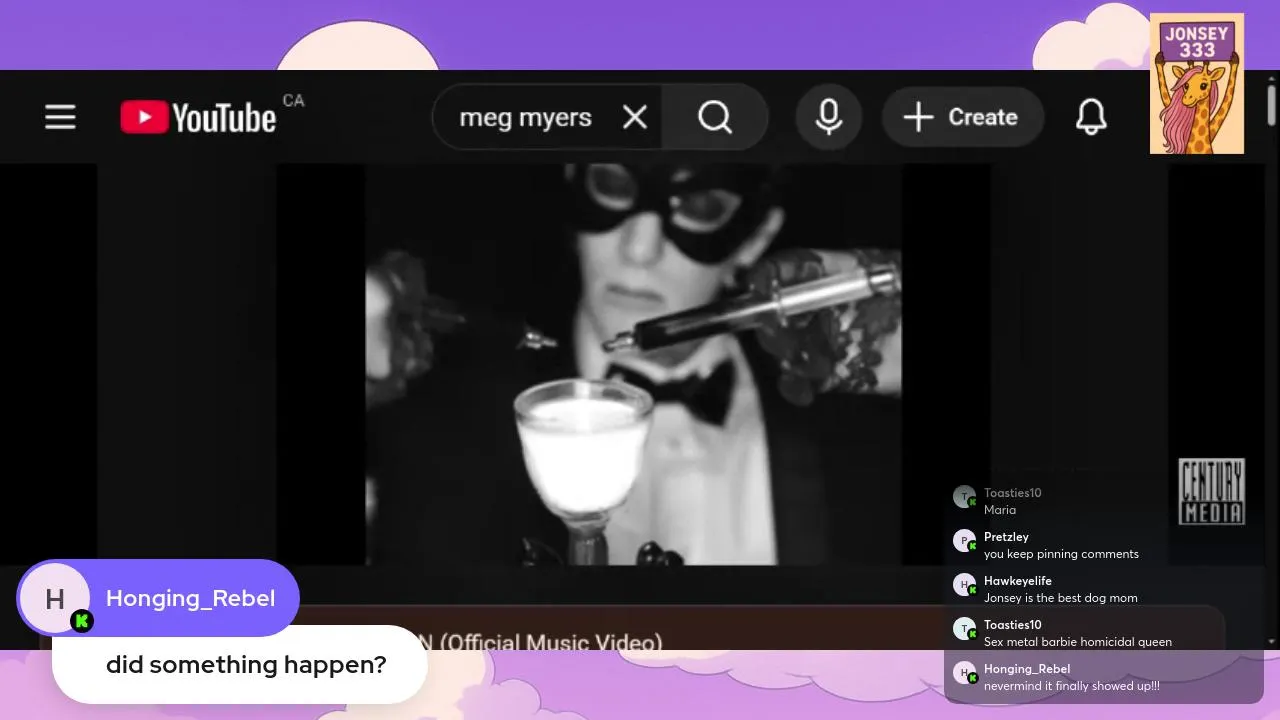Viewport: 1280px width, 720px height.
Task: Open the YouTube hamburger guide menu
Action: point(60,118)
